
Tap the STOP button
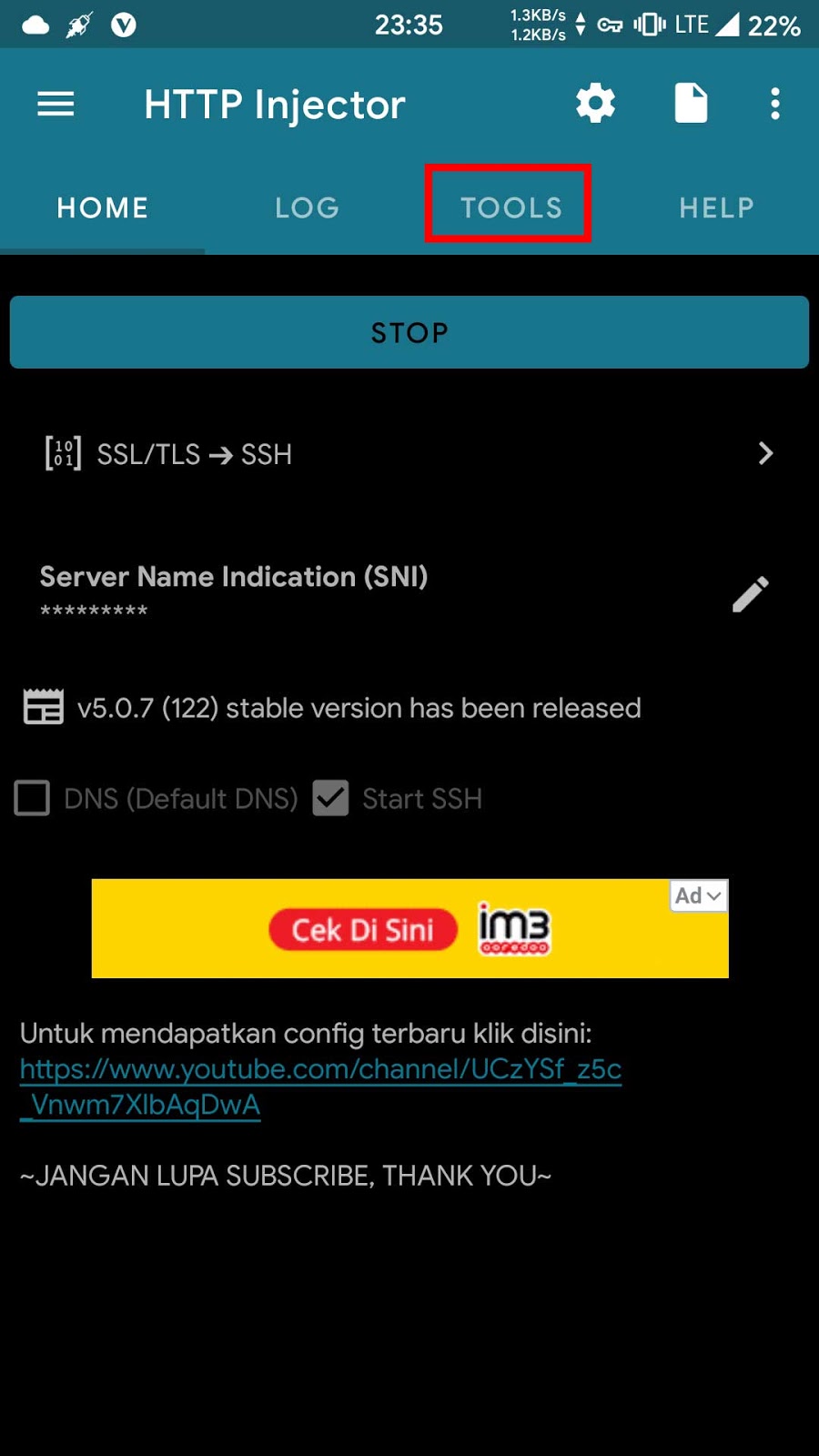click(409, 332)
